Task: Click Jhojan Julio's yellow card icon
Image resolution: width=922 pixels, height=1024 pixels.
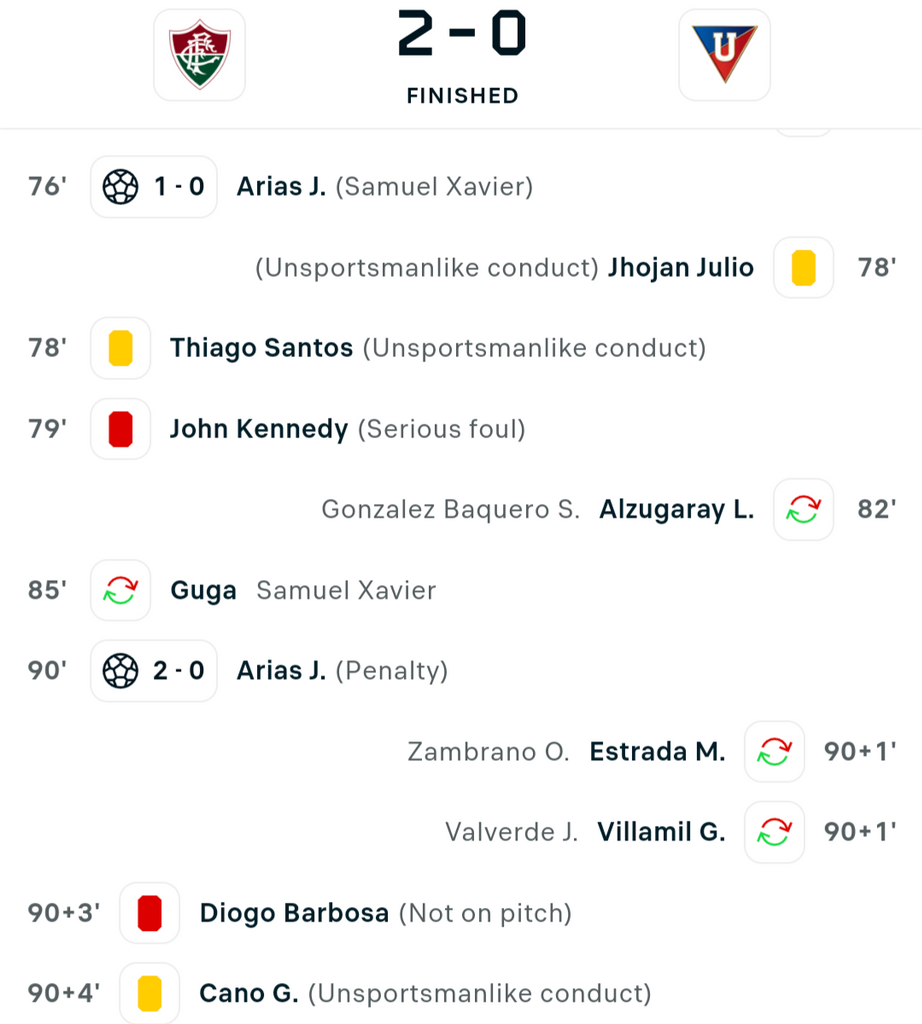Action: 803,268
